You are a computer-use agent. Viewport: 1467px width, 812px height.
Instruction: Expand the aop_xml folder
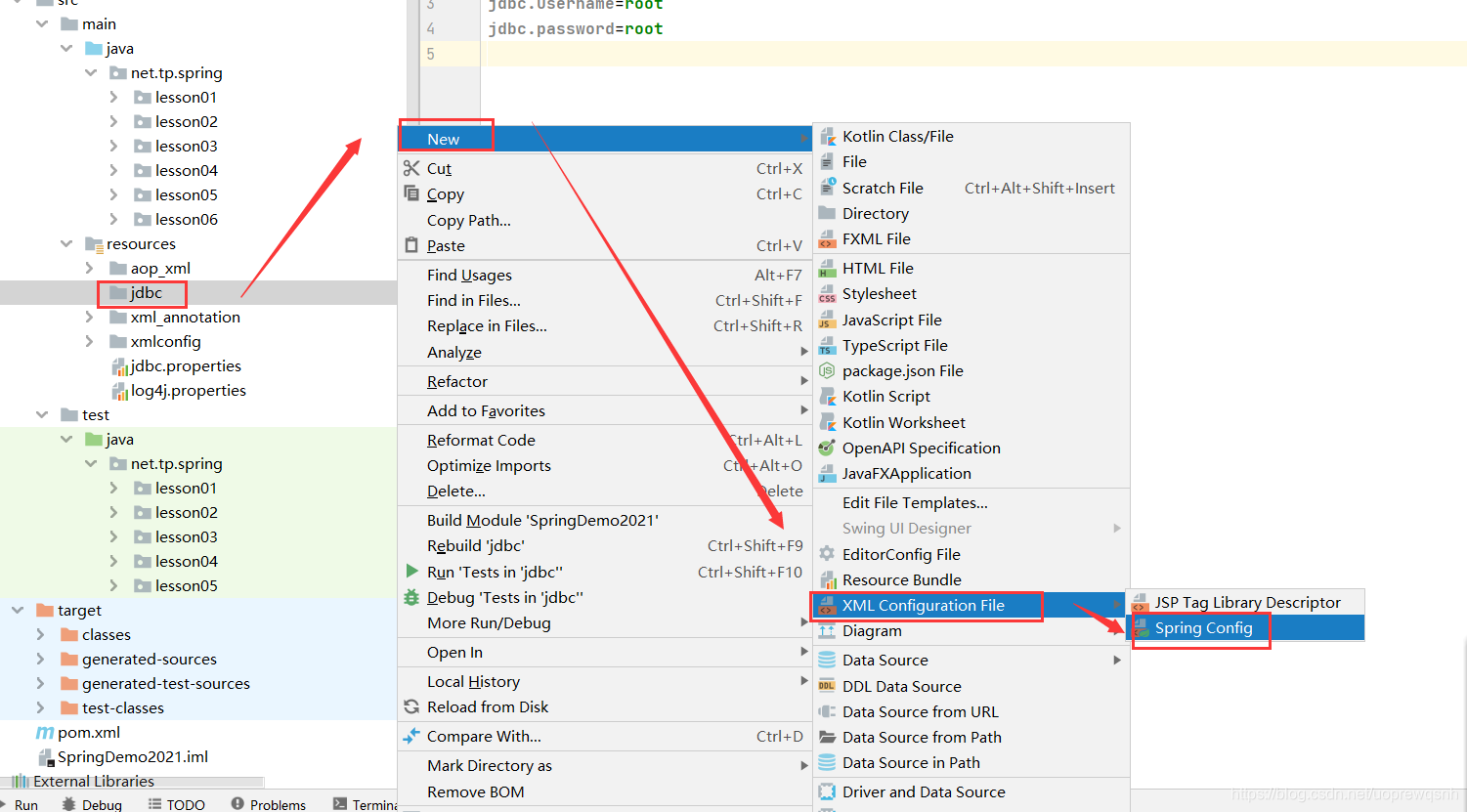(89, 268)
